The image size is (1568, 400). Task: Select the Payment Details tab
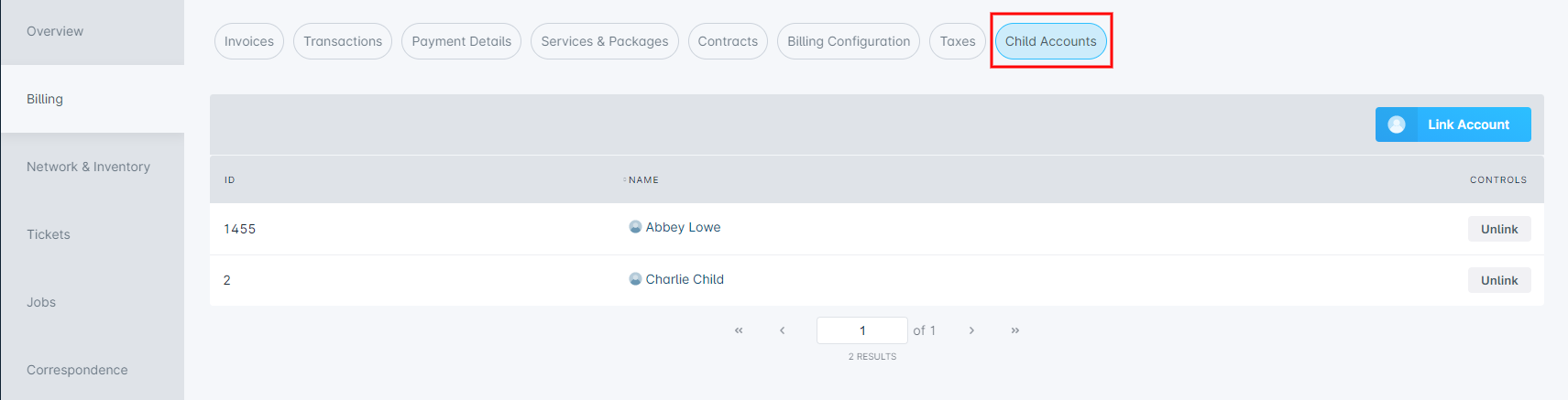tap(462, 41)
